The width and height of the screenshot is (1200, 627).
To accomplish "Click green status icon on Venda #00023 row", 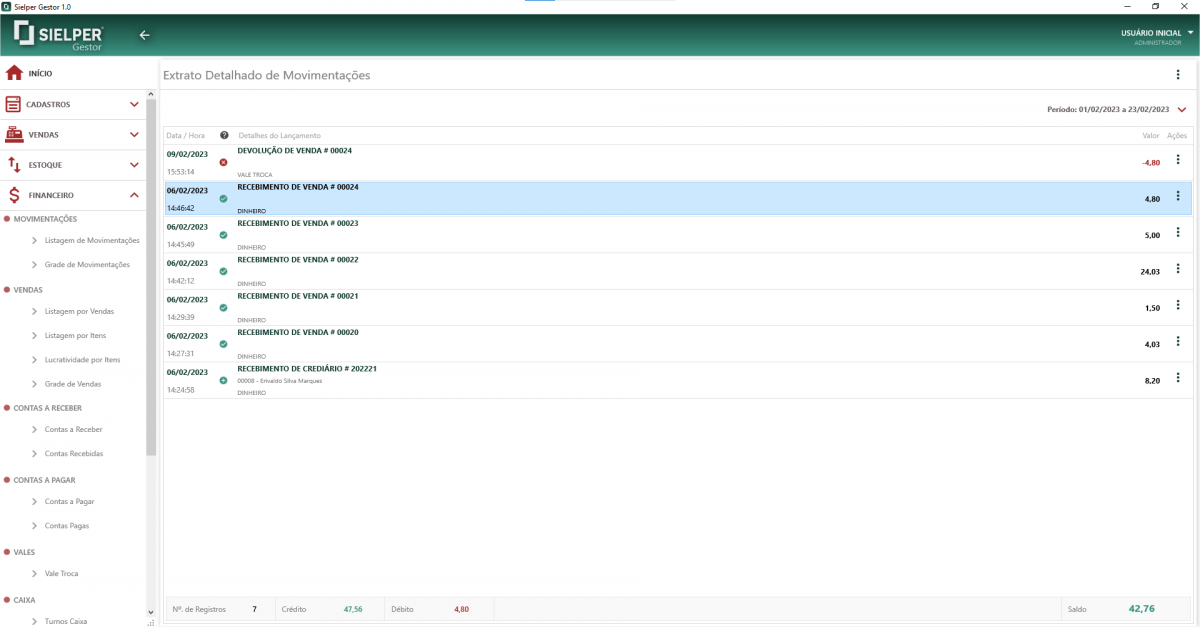I will 223,235.
